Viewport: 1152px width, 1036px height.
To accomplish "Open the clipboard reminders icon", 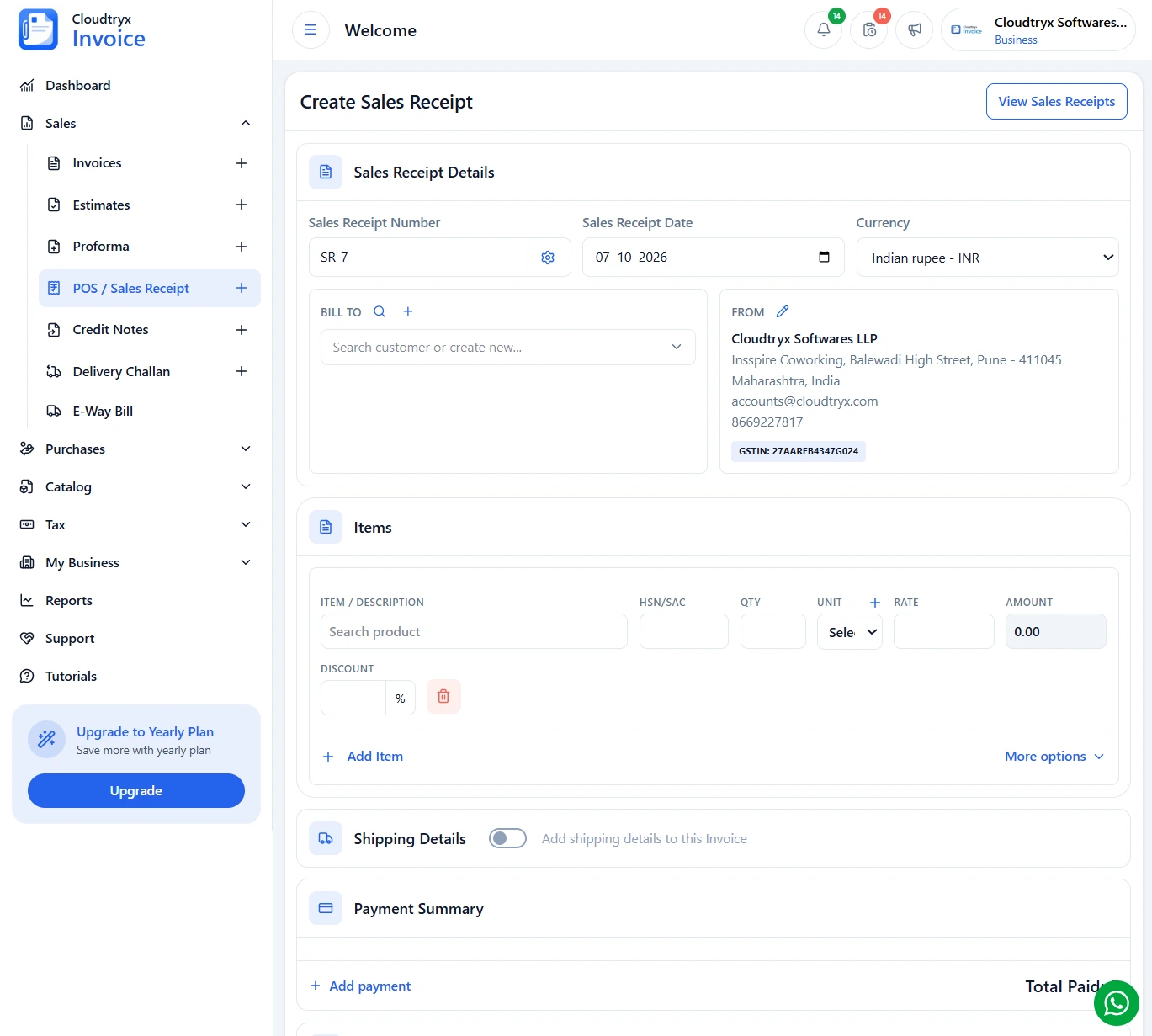I will [869, 30].
